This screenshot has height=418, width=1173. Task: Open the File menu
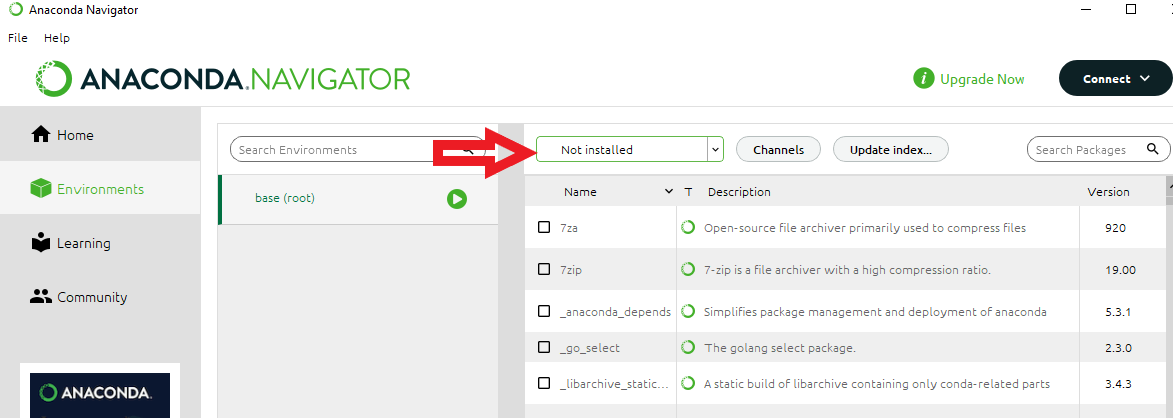click(18, 38)
